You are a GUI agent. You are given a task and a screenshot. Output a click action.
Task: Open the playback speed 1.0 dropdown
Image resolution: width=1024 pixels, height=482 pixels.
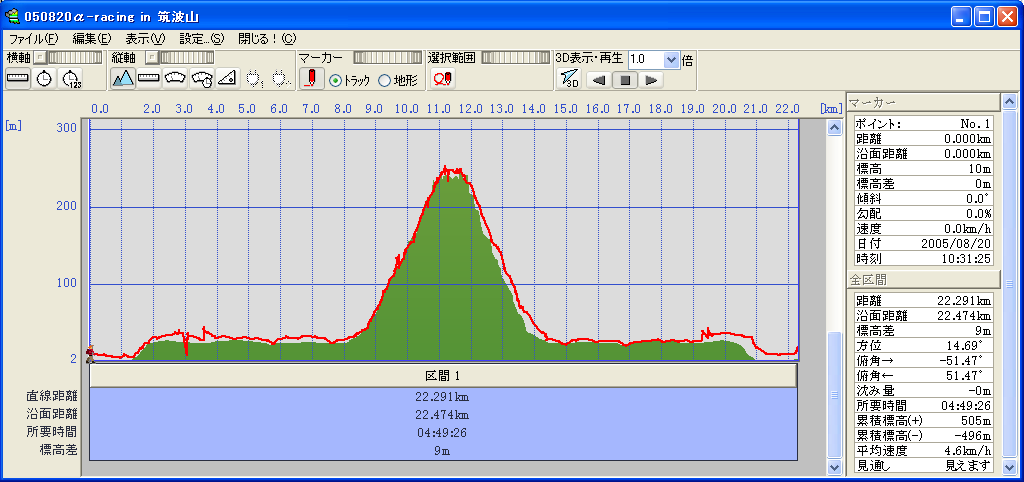pyautogui.click(x=671, y=59)
